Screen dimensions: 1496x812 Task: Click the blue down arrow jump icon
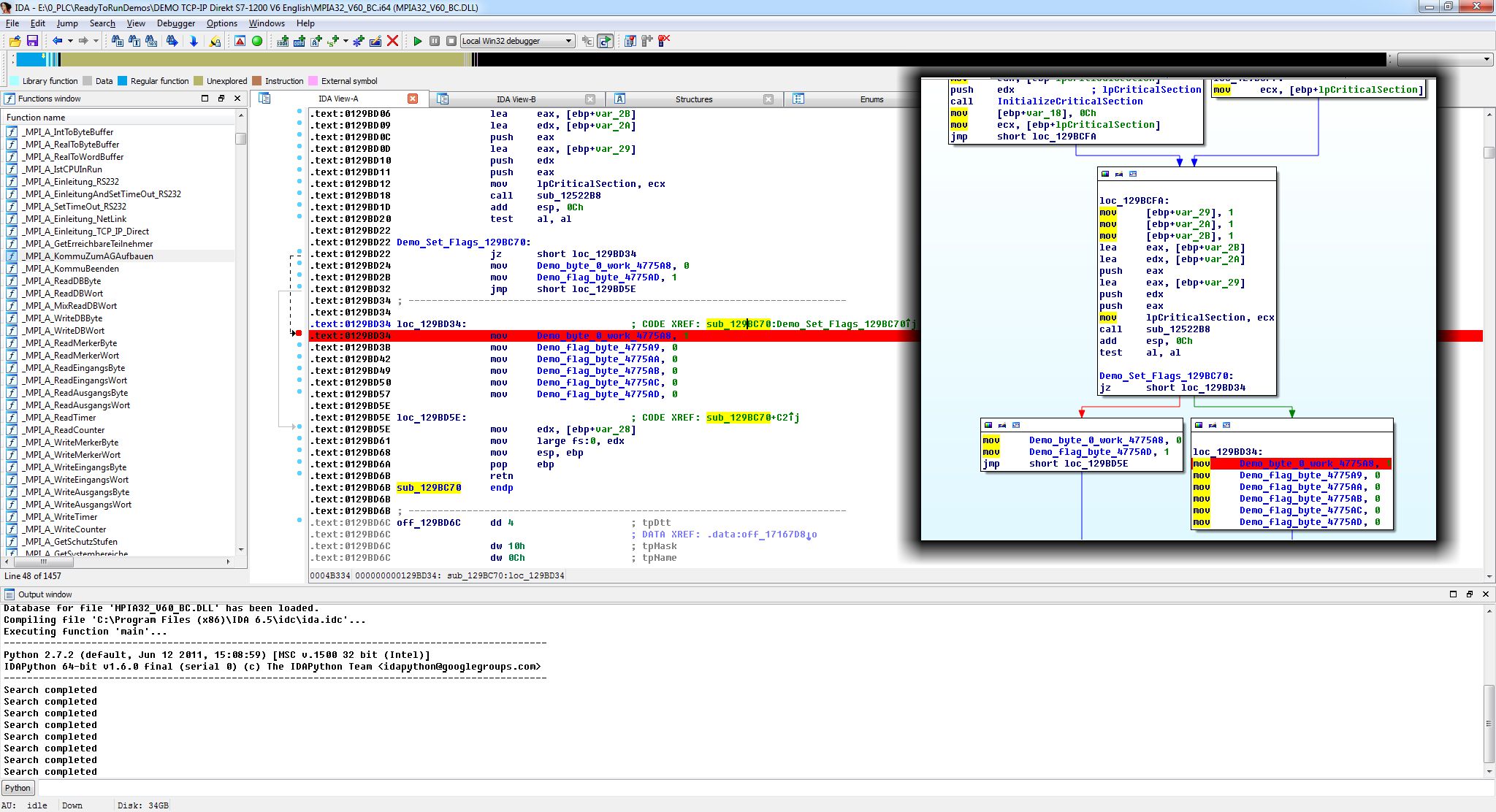pos(194,41)
